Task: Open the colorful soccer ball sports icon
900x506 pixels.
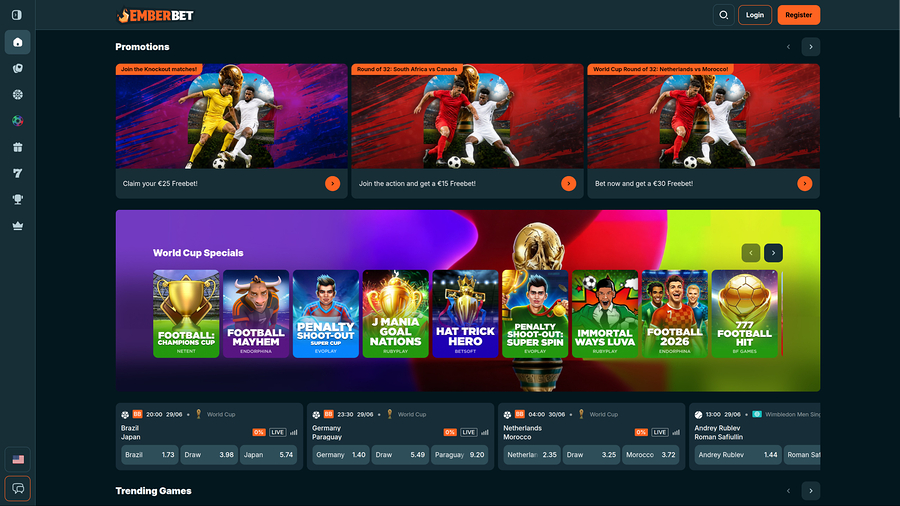Action: [18, 120]
